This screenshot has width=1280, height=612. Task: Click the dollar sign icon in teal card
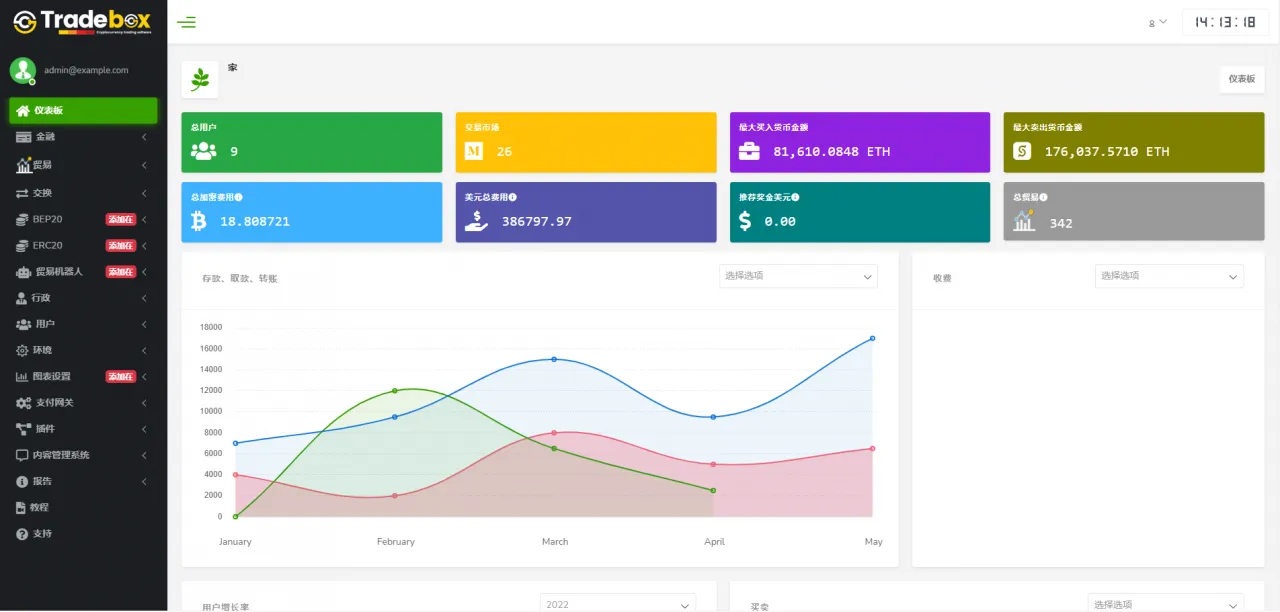(746, 221)
